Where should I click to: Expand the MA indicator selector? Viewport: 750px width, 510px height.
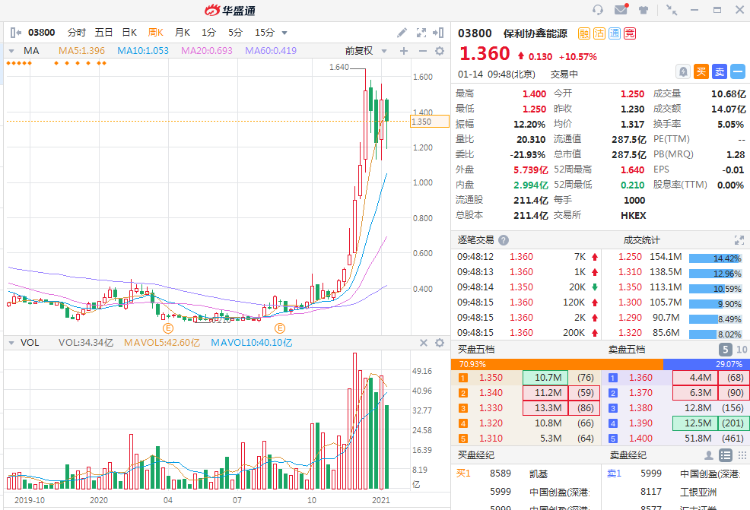(11, 51)
